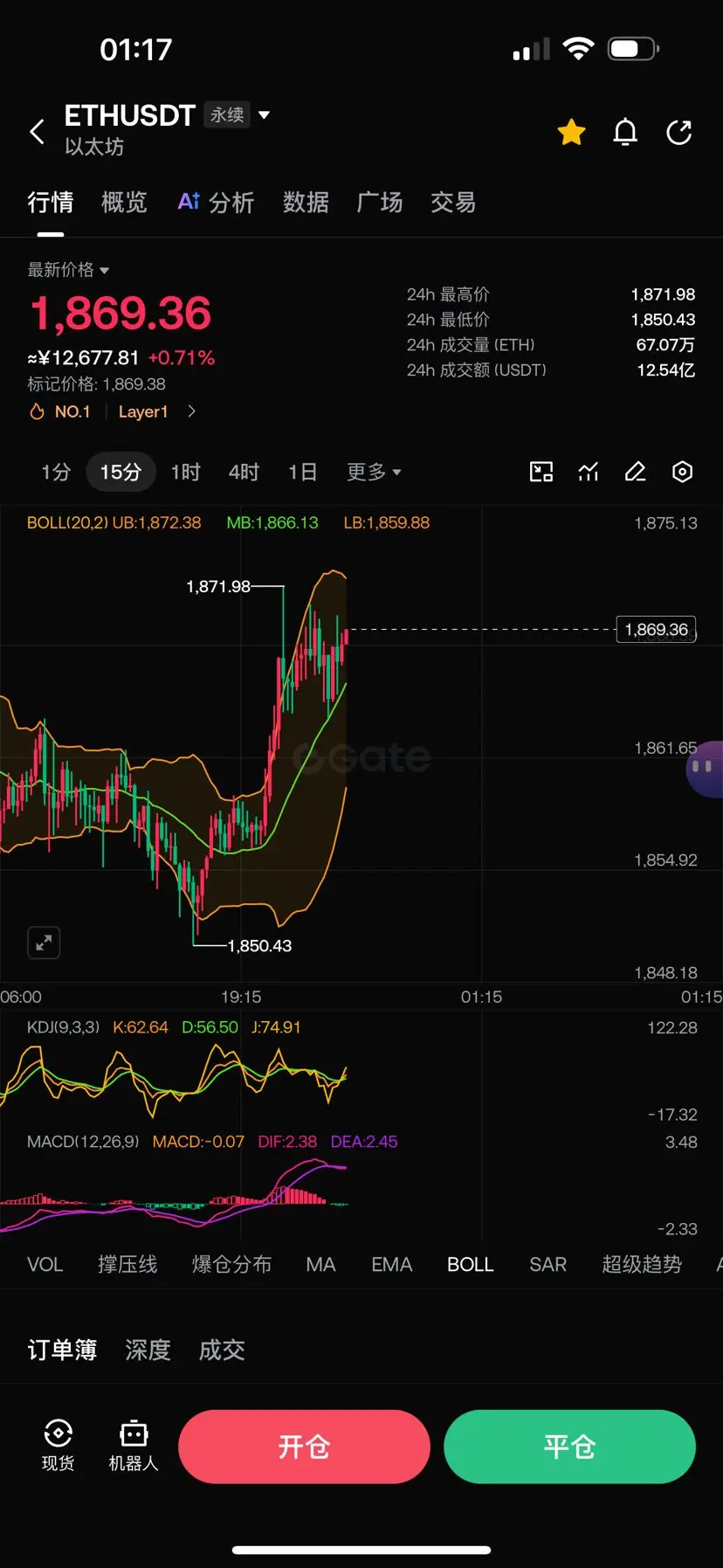This screenshot has height=1568, width=723.
Task: Open the NO.1 ranking tag
Action: [x=61, y=411]
